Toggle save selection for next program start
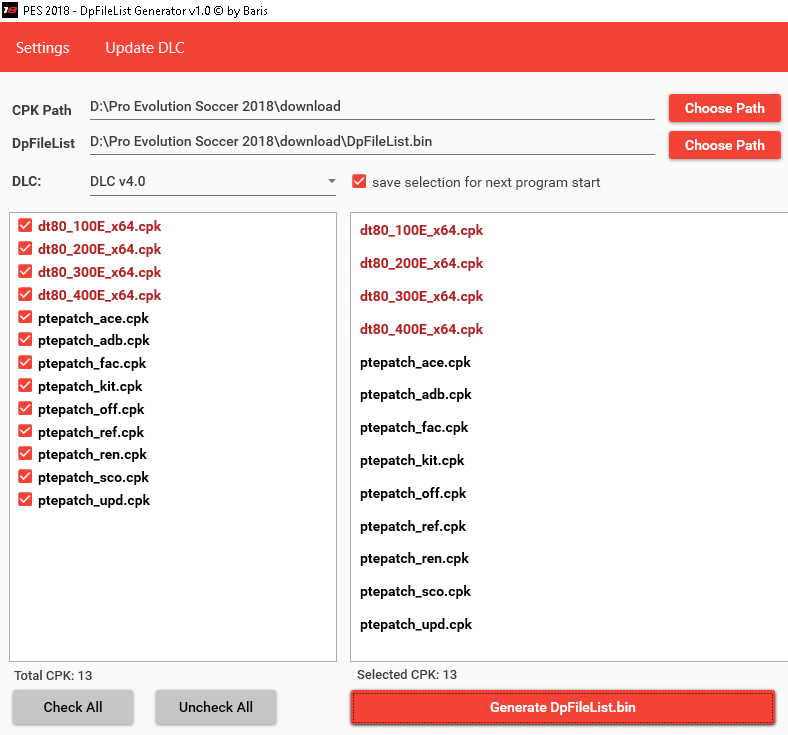This screenshot has height=735, width=788. click(x=359, y=181)
